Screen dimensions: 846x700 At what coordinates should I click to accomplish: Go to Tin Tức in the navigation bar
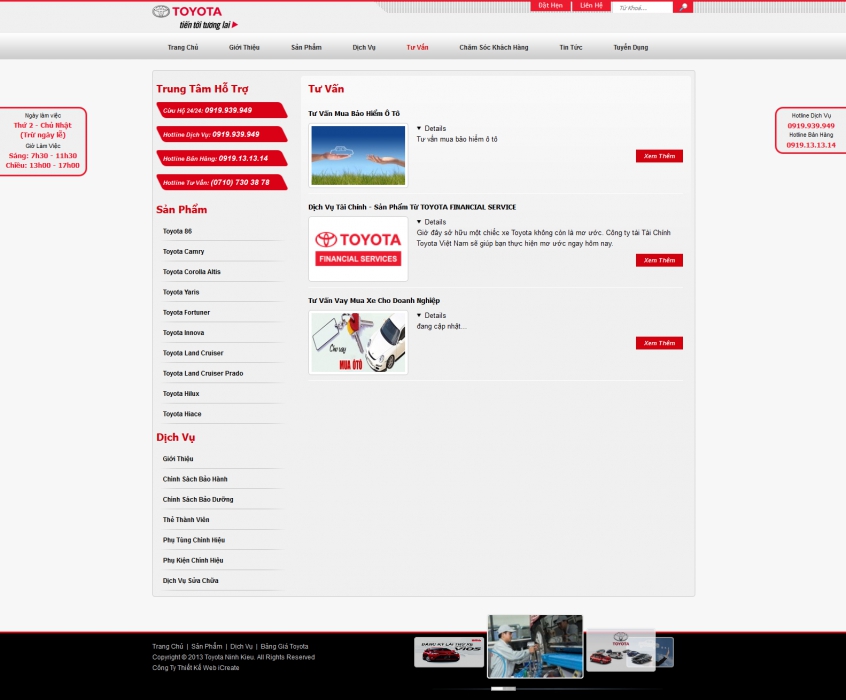pos(570,47)
